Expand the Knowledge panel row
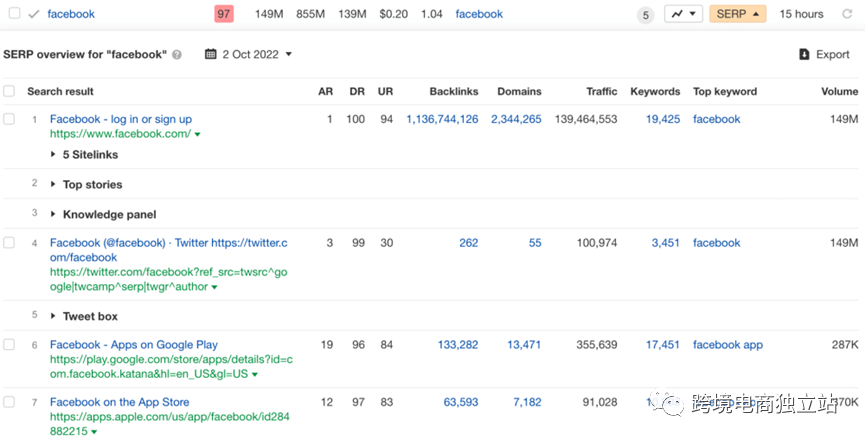865x441 pixels. (x=103, y=214)
